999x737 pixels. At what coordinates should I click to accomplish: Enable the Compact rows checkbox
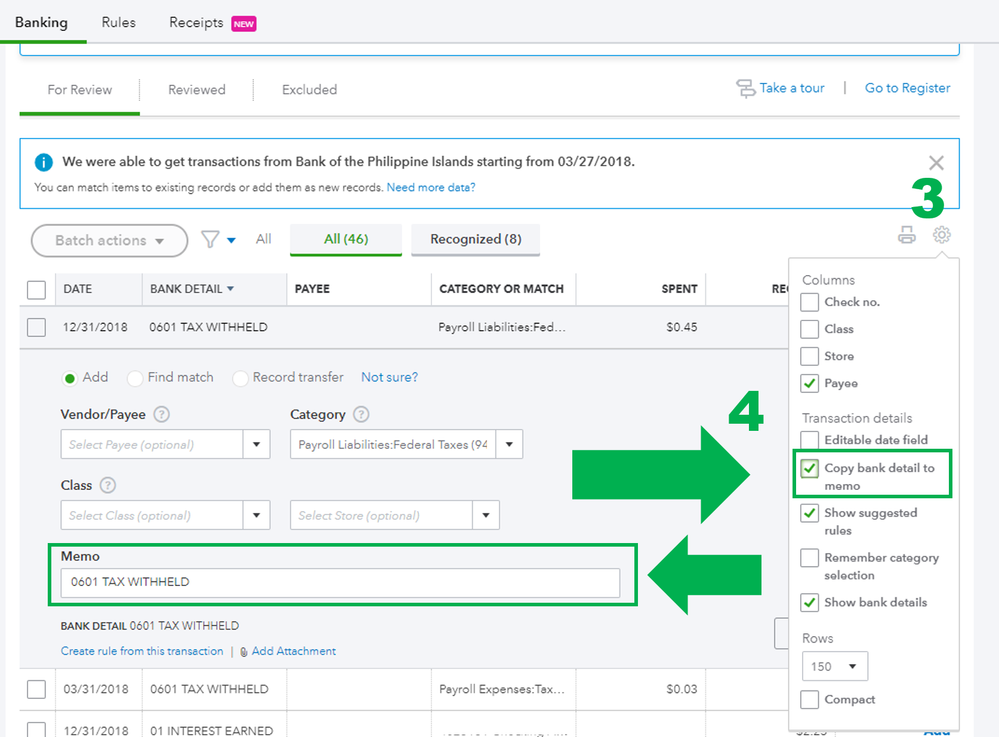tap(809, 699)
